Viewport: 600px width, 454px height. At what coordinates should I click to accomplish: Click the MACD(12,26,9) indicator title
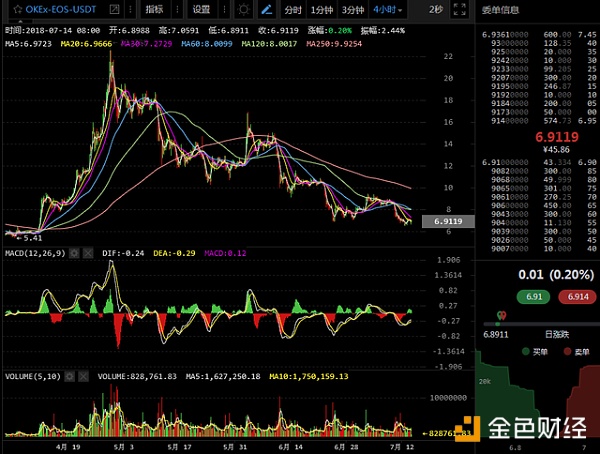click(x=35, y=253)
